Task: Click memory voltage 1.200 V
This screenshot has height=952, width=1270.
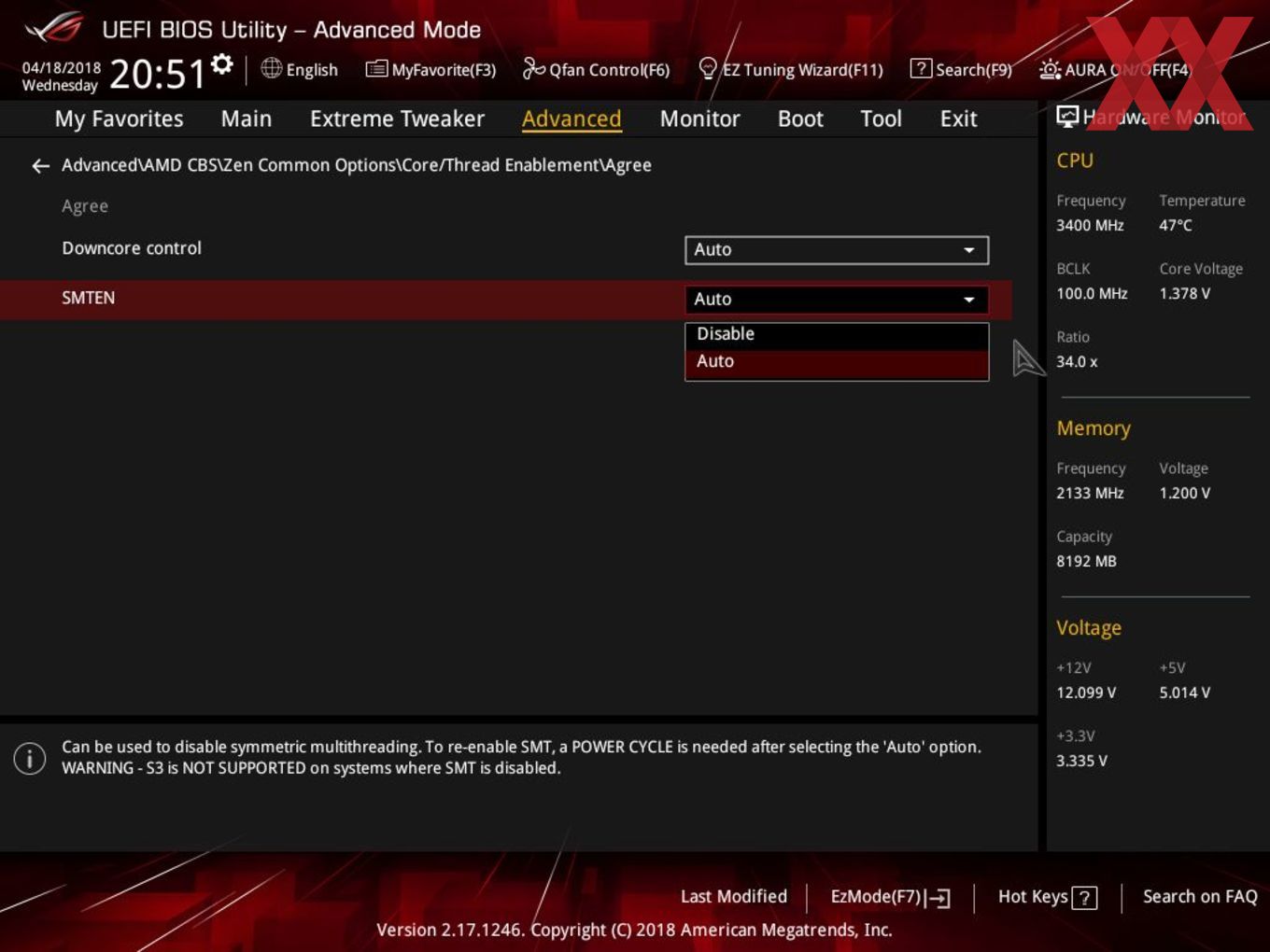Action: click(1184, 493)
